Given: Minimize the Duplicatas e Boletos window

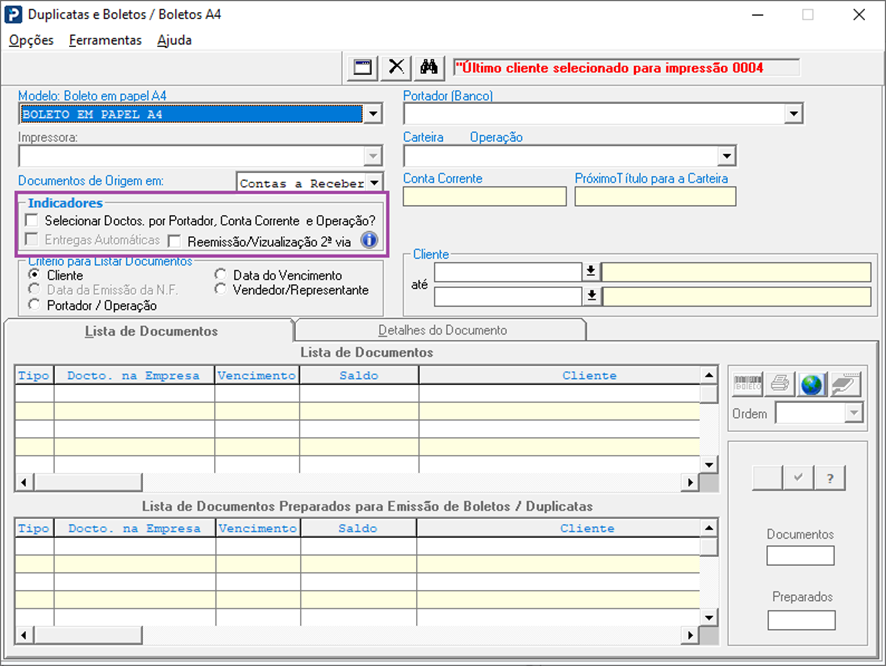Looking at the screenshot, I should [758, 15].
